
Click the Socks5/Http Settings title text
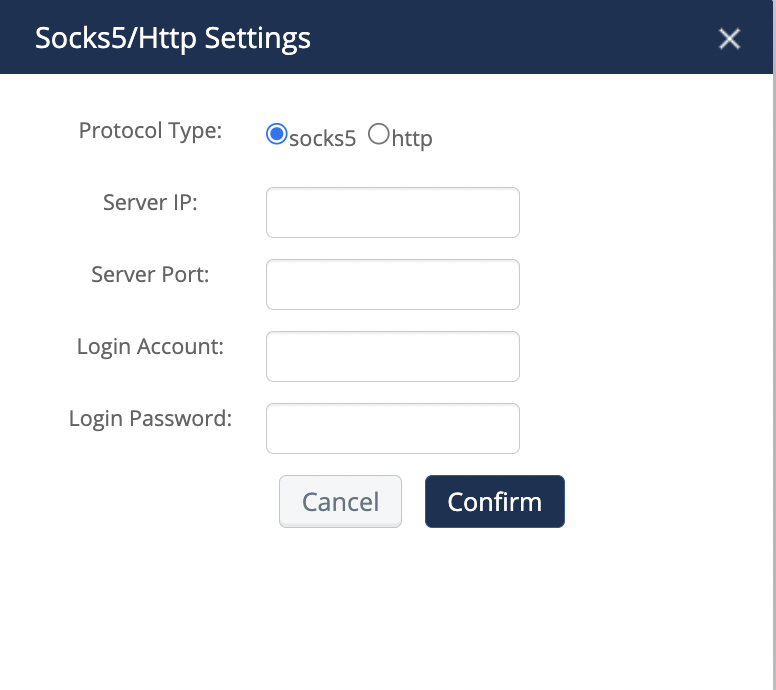(x=173, y=39)
